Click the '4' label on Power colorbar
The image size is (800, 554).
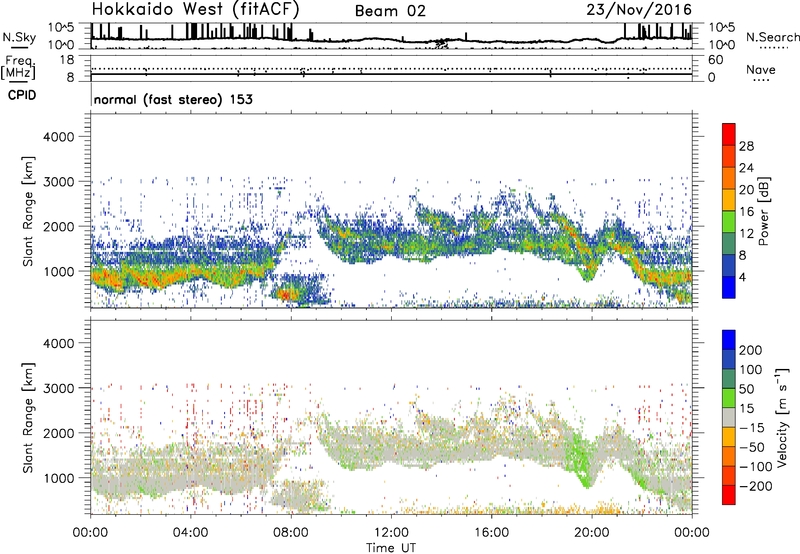click(743, 278)
